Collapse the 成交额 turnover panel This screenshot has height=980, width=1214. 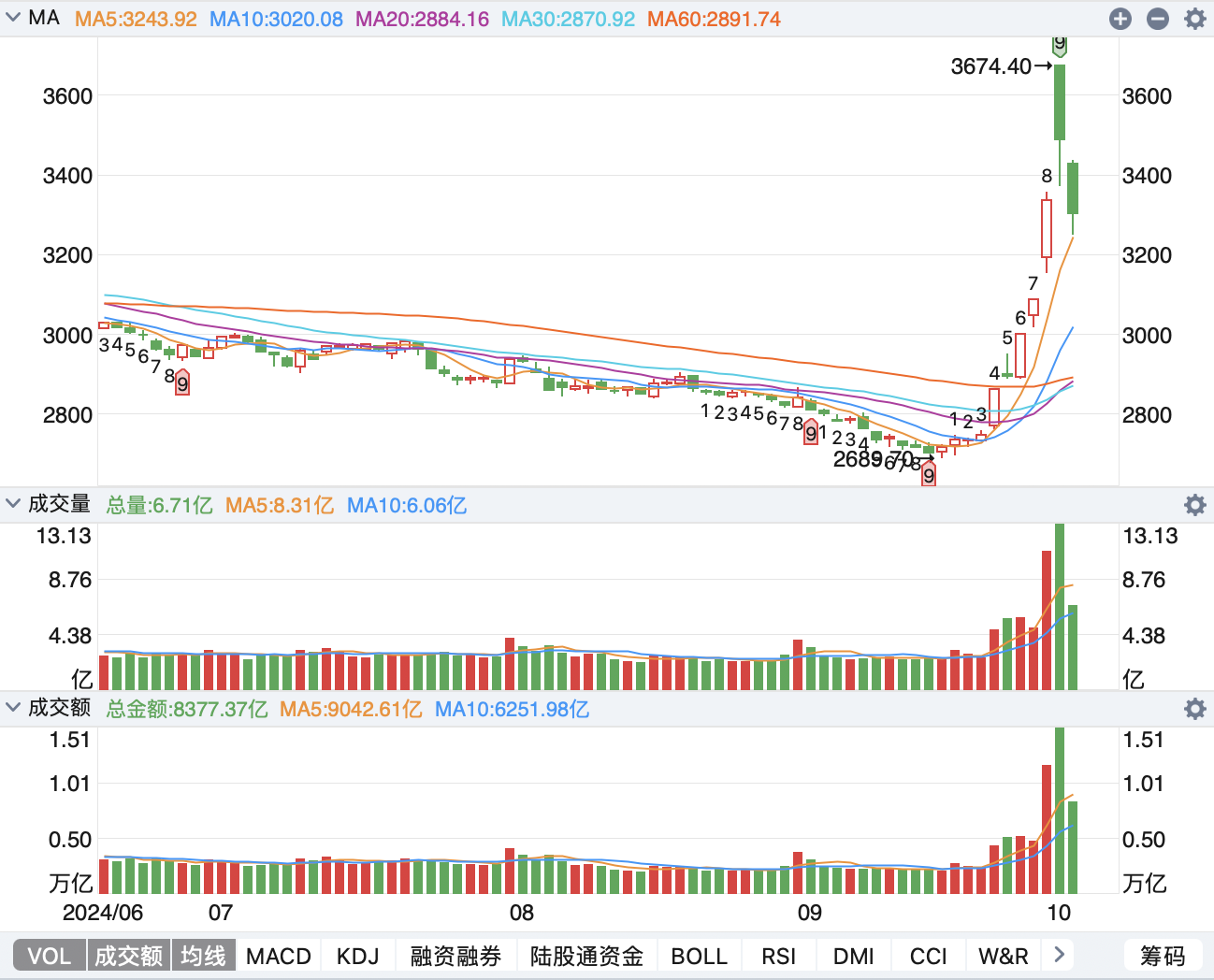12,709
